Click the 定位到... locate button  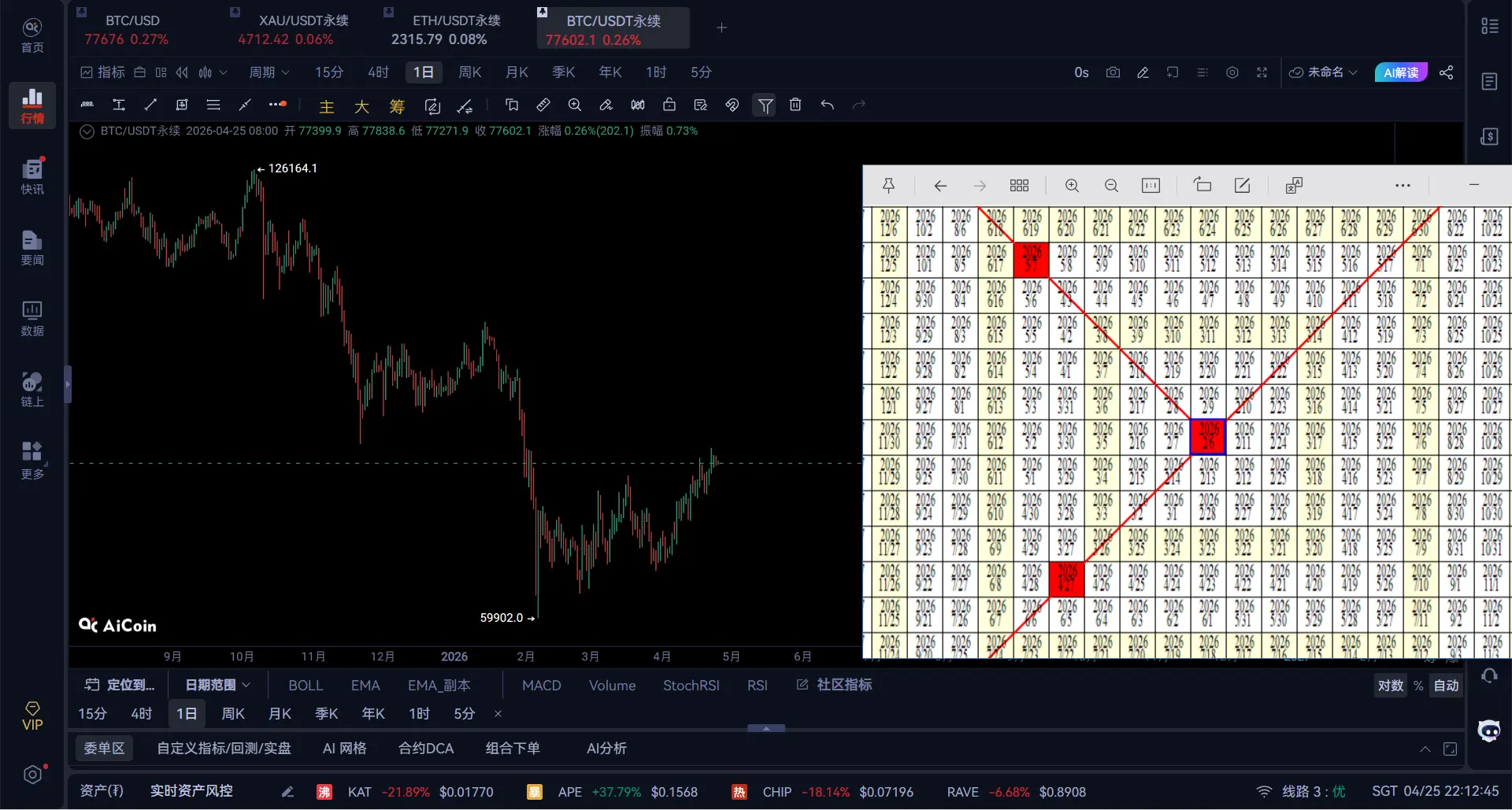[x=120, y=685]
